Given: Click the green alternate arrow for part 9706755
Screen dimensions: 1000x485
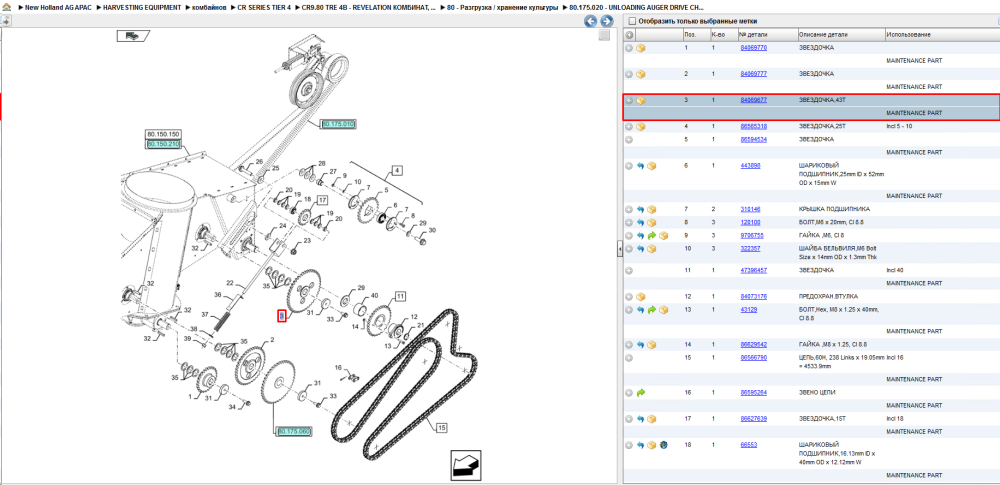Looking at the screenshot, I should [x=652, y=235].
